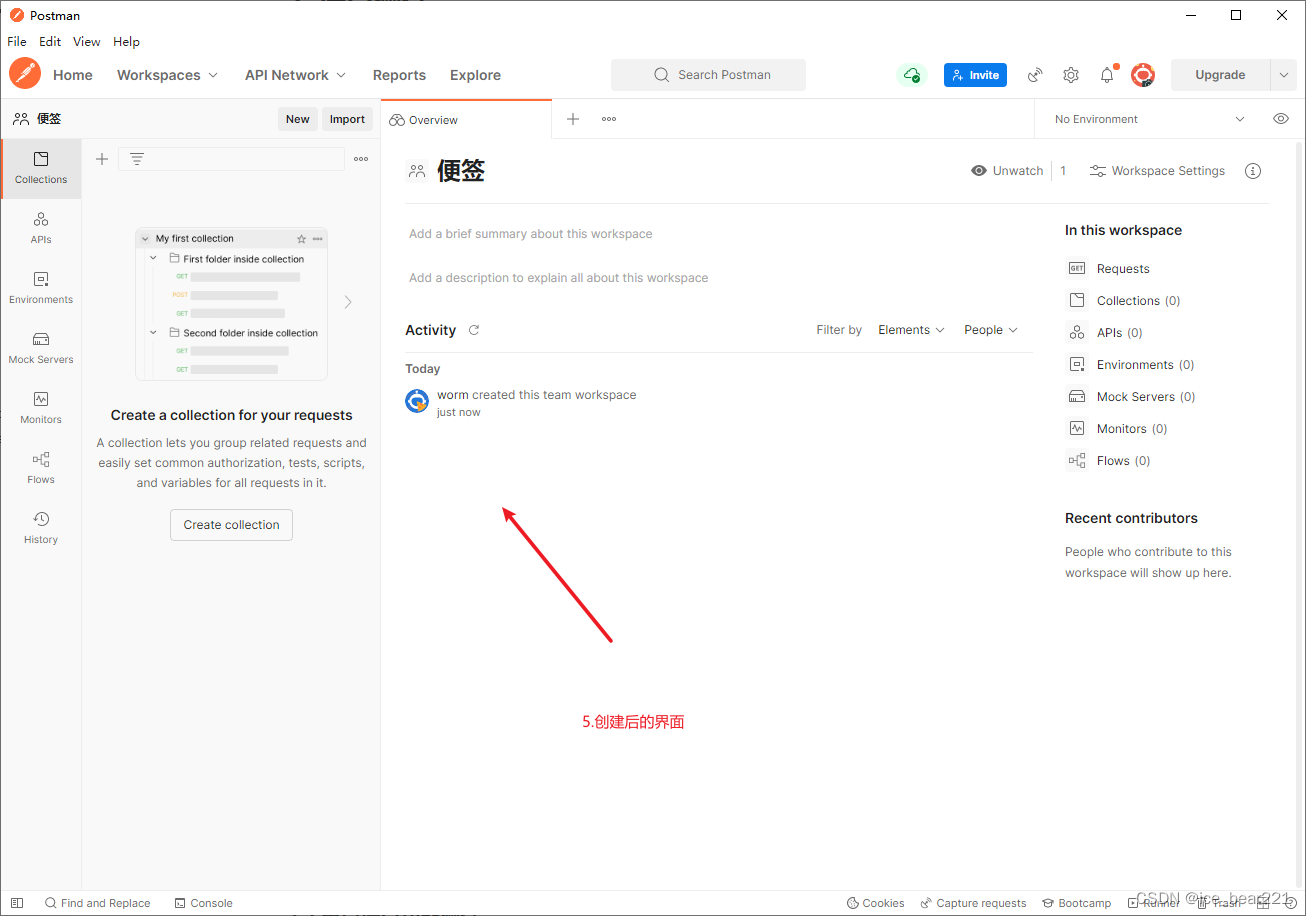Click the blue Invite button
This screenshot has width=1306, height=916.
[975, 75]
